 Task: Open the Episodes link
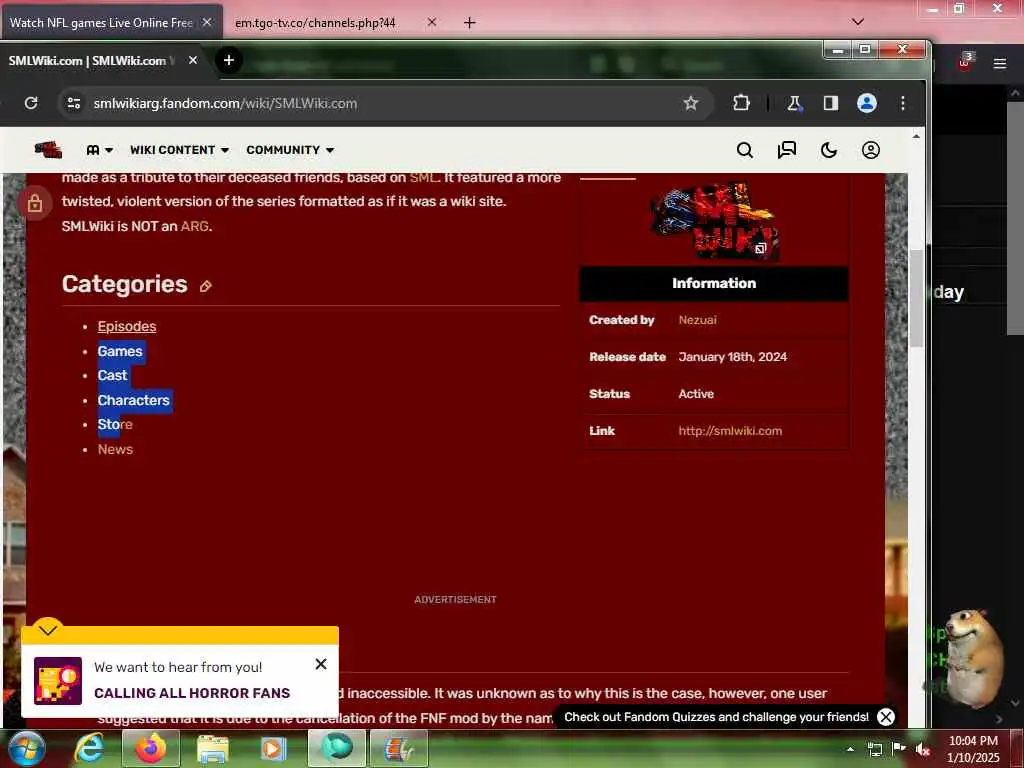point(127,327)
